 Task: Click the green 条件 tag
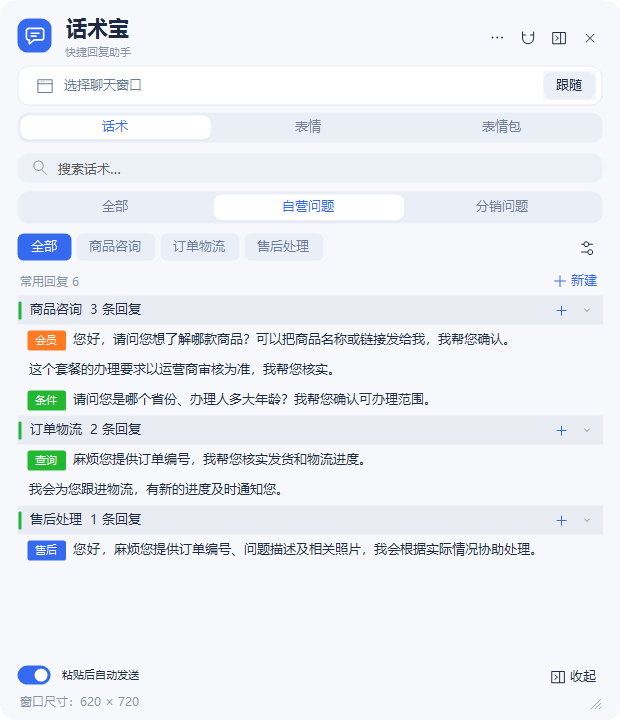(46, 400)
